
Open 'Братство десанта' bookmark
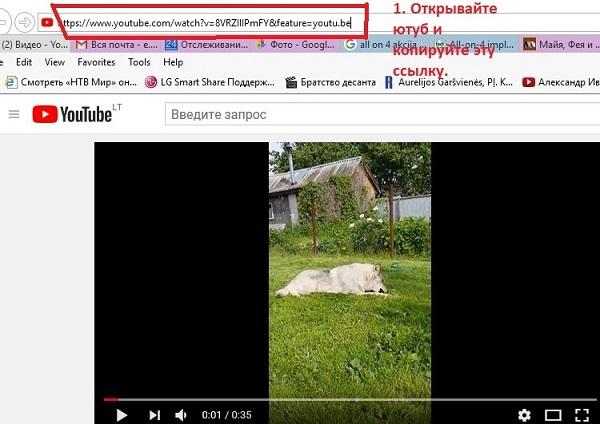pos(332,82)
